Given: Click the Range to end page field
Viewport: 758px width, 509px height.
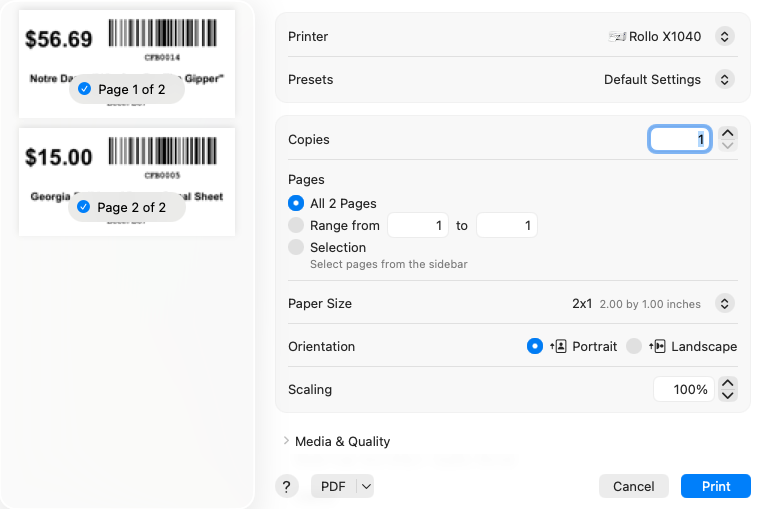Looking at the screenshot, I should point(507,225).
